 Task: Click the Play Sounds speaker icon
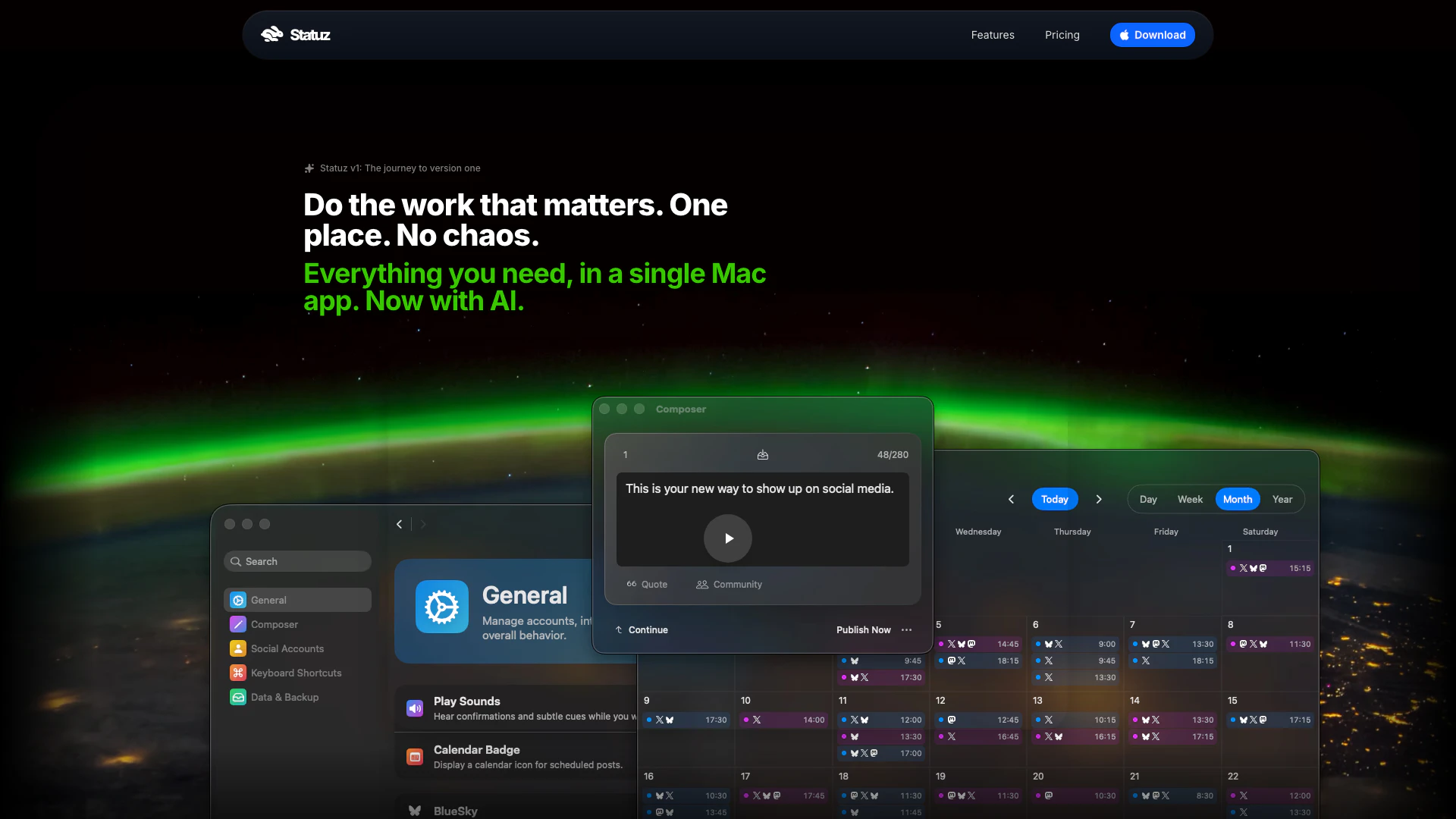click(415, 708)
